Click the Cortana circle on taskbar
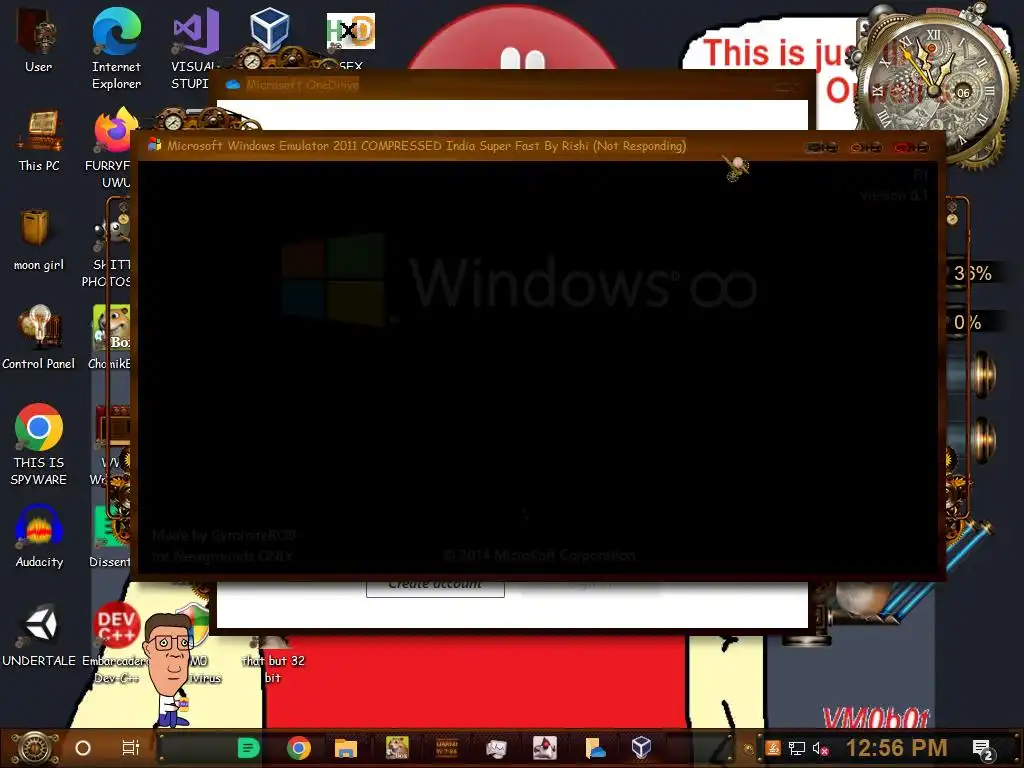1024x768 pixels. pos(83,748)
